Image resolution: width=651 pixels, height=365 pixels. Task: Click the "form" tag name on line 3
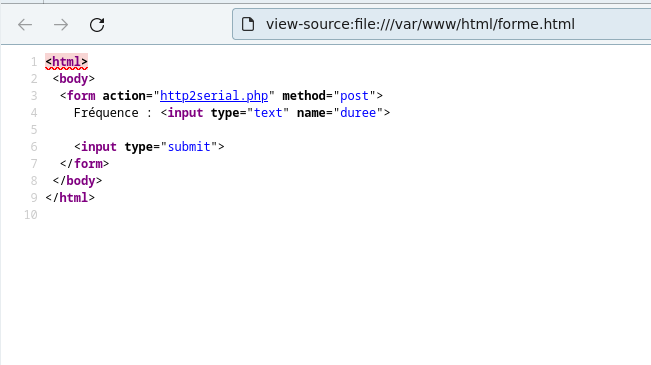(81, 96)
